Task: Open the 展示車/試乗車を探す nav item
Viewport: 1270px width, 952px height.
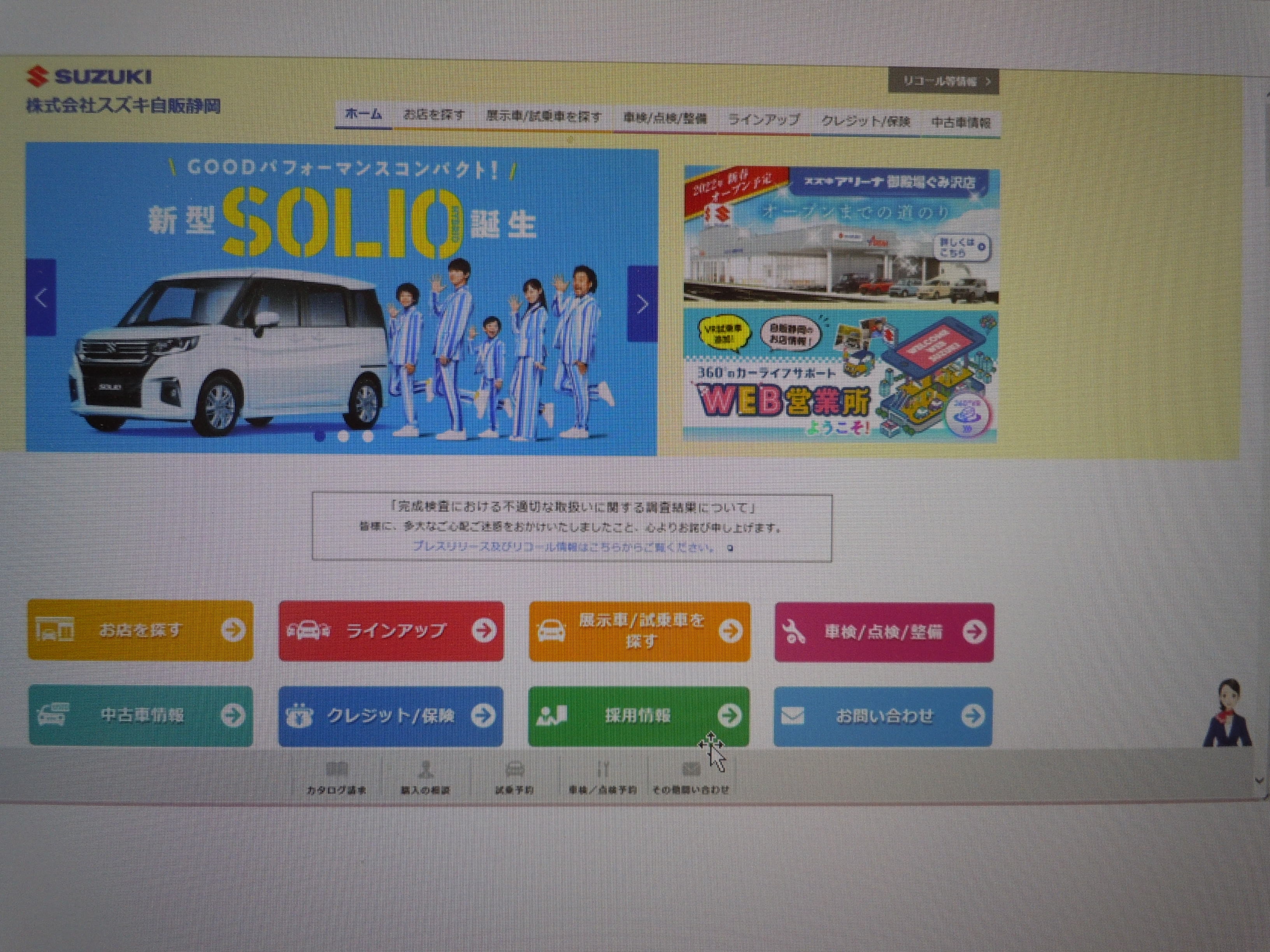Action: (544, 117)
